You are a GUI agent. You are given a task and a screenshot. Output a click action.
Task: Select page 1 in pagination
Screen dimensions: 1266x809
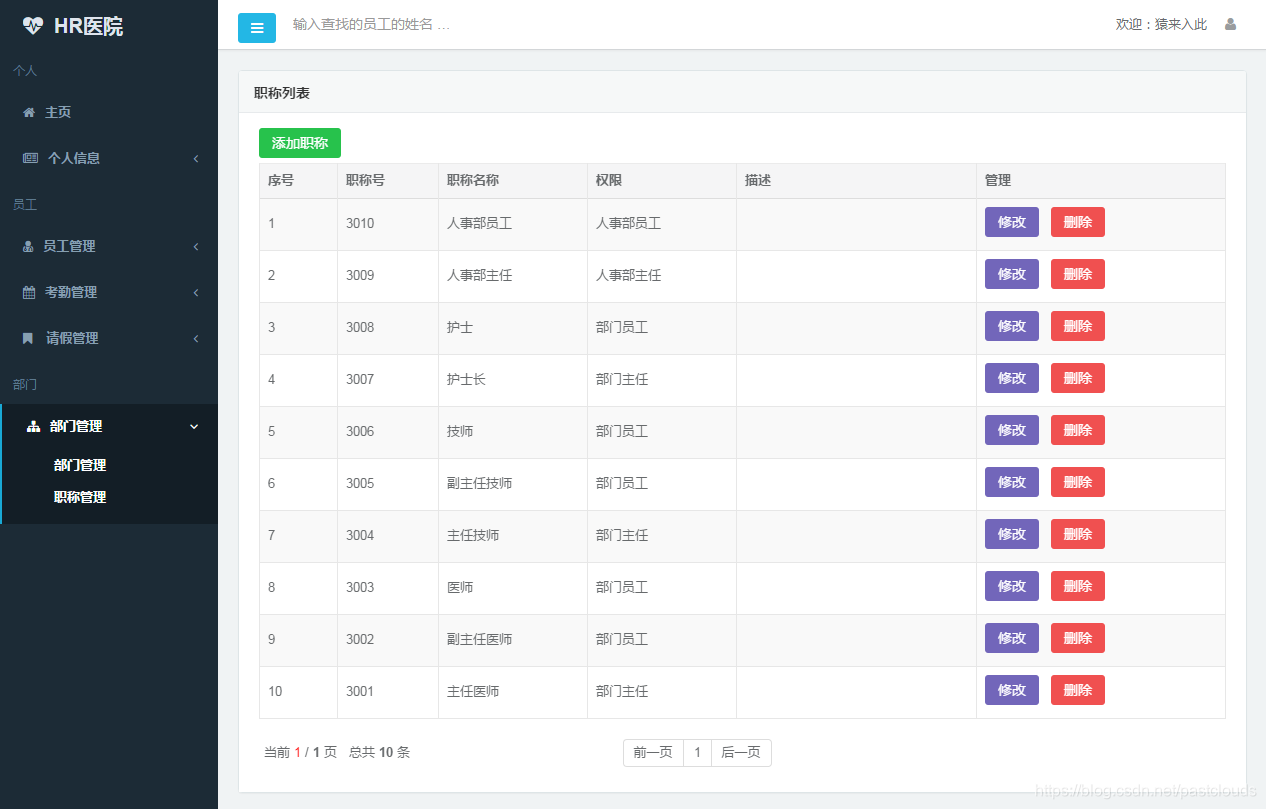[697, 753]
